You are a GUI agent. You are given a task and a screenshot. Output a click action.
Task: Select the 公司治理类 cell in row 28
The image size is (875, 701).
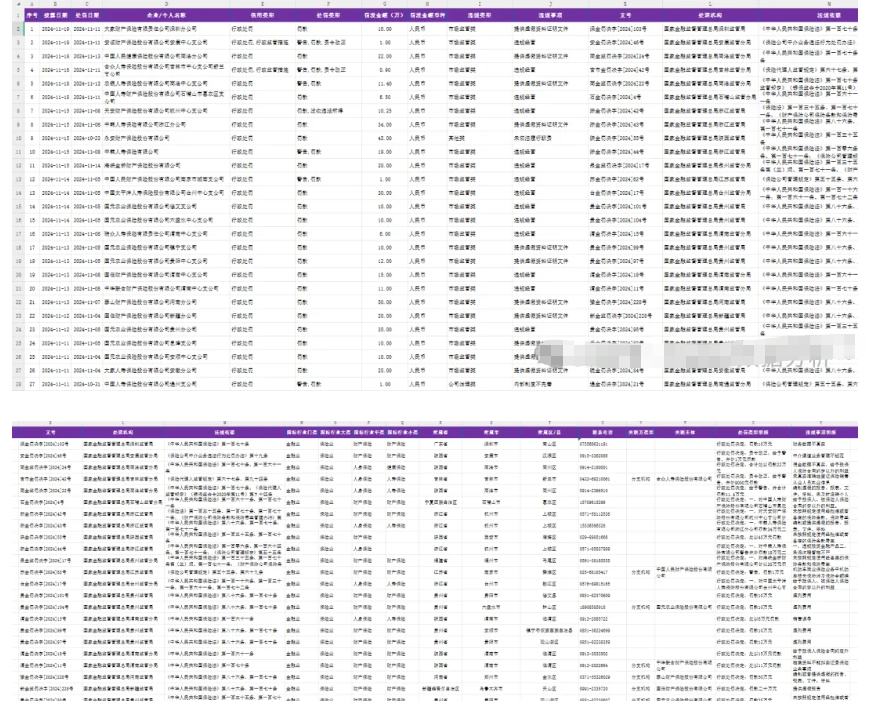[x=479, y=384]
